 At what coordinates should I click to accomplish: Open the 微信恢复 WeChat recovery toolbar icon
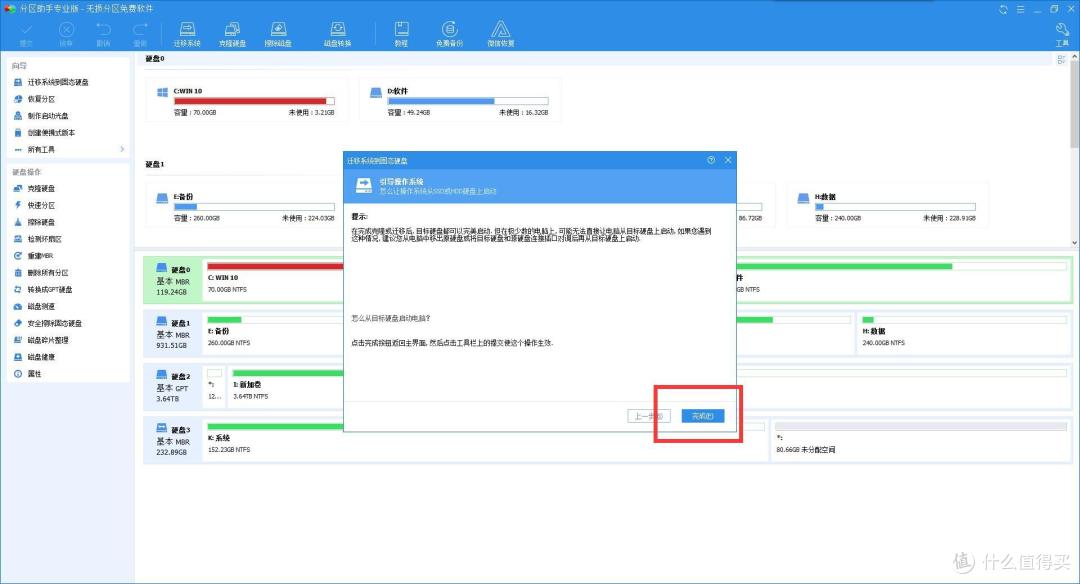point(500,33)
